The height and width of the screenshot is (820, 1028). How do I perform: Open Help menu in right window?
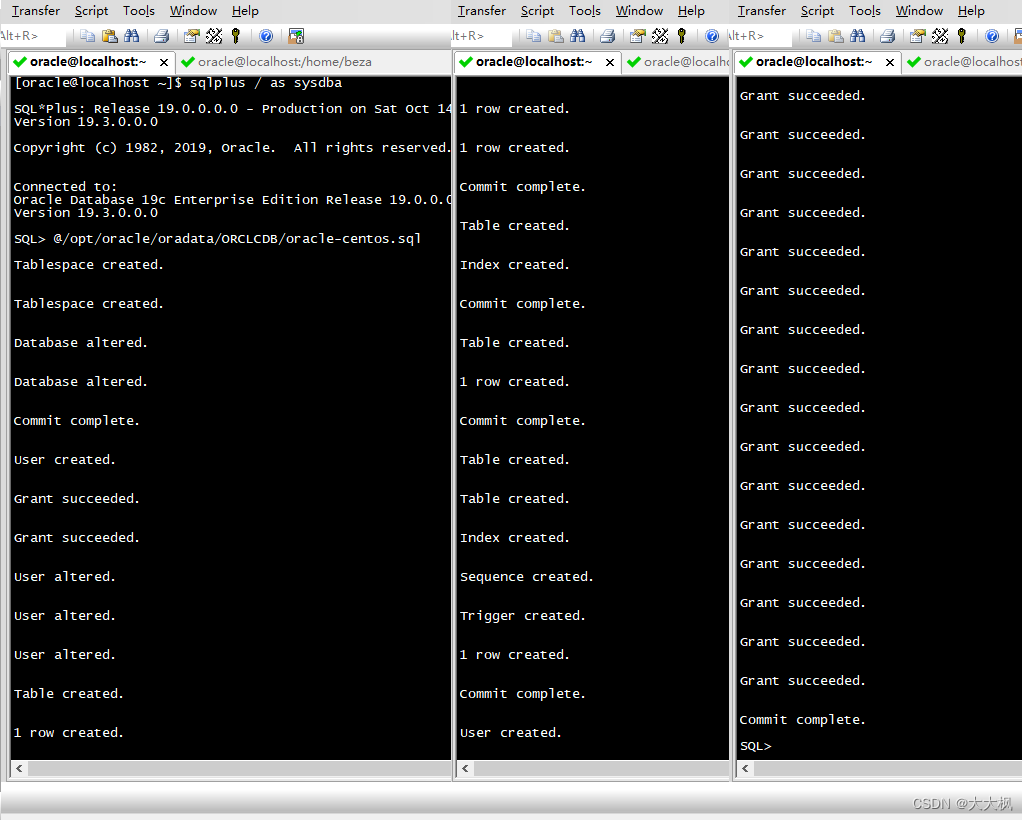(x=971, y=11)
